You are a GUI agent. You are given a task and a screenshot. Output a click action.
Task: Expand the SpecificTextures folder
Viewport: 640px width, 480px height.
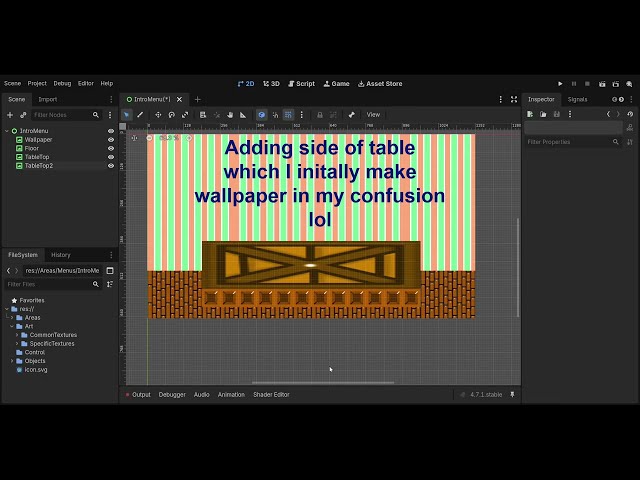(17, 344)
